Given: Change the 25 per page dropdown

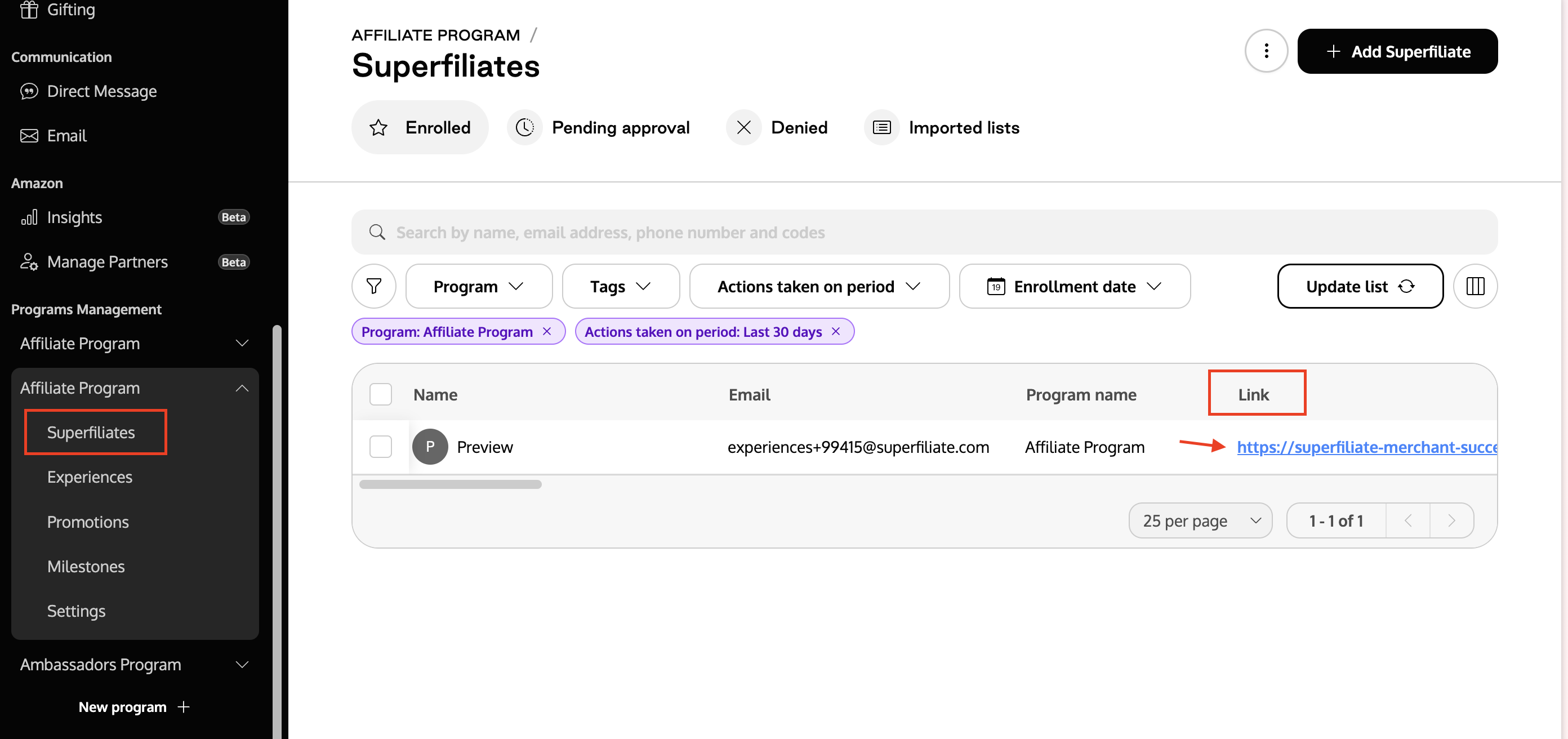Looking at the screenshot, I should tap(1200, 520).
